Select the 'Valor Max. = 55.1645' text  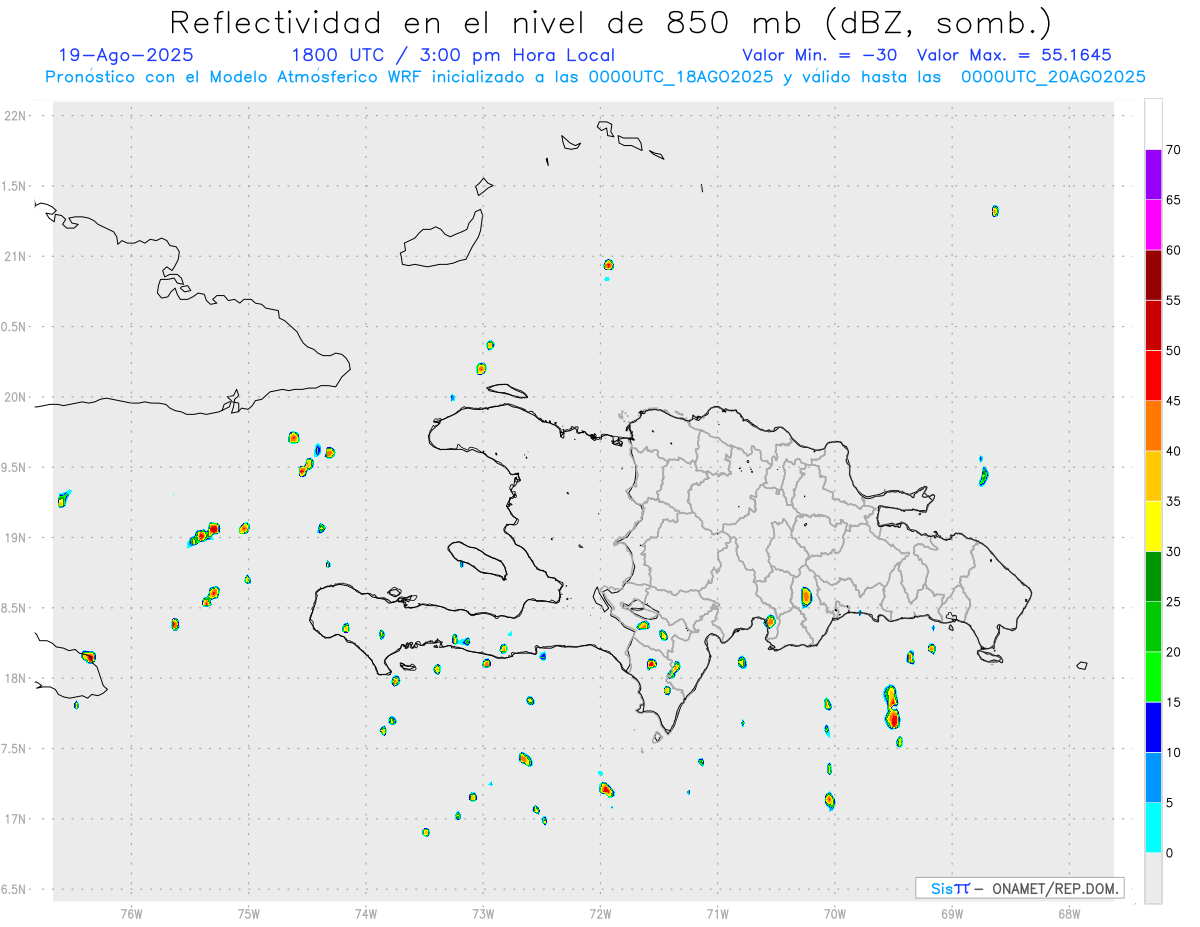[1014, 55]
